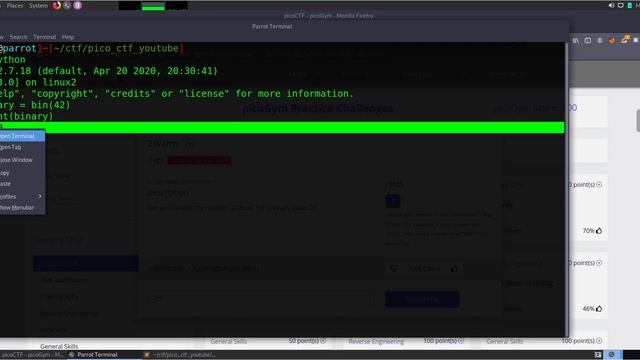Choose Copy from context menu

point(22,173)
